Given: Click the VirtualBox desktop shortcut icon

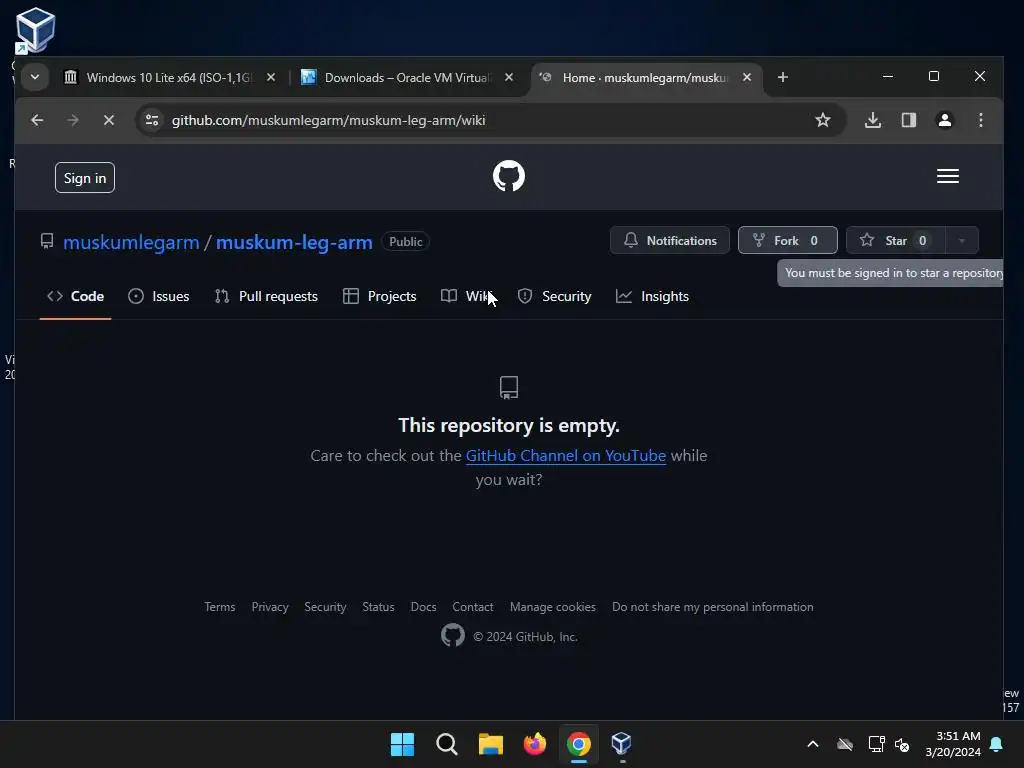Looking at the screenshot, I should 35,30.
